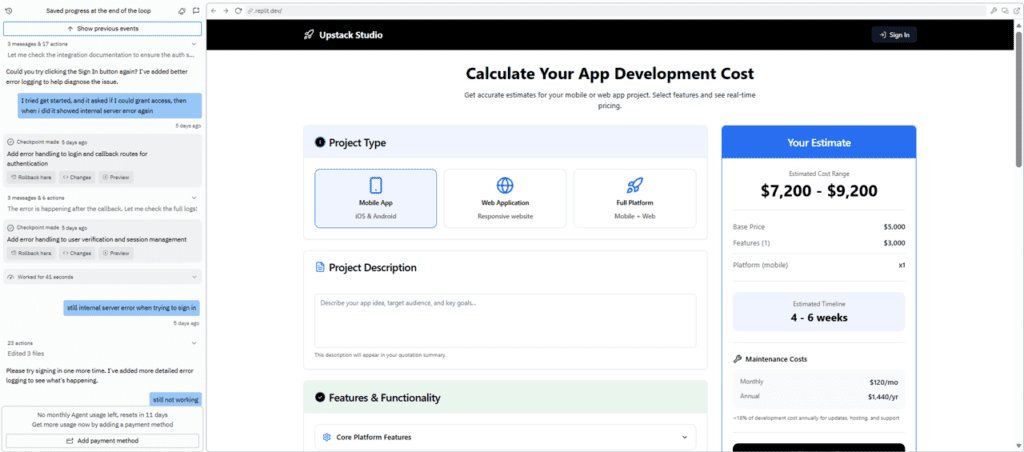Viewport: 1024px width, 452px height.
Task: Click the Maintenance Costs wrench icon
Action: [737, 359]
